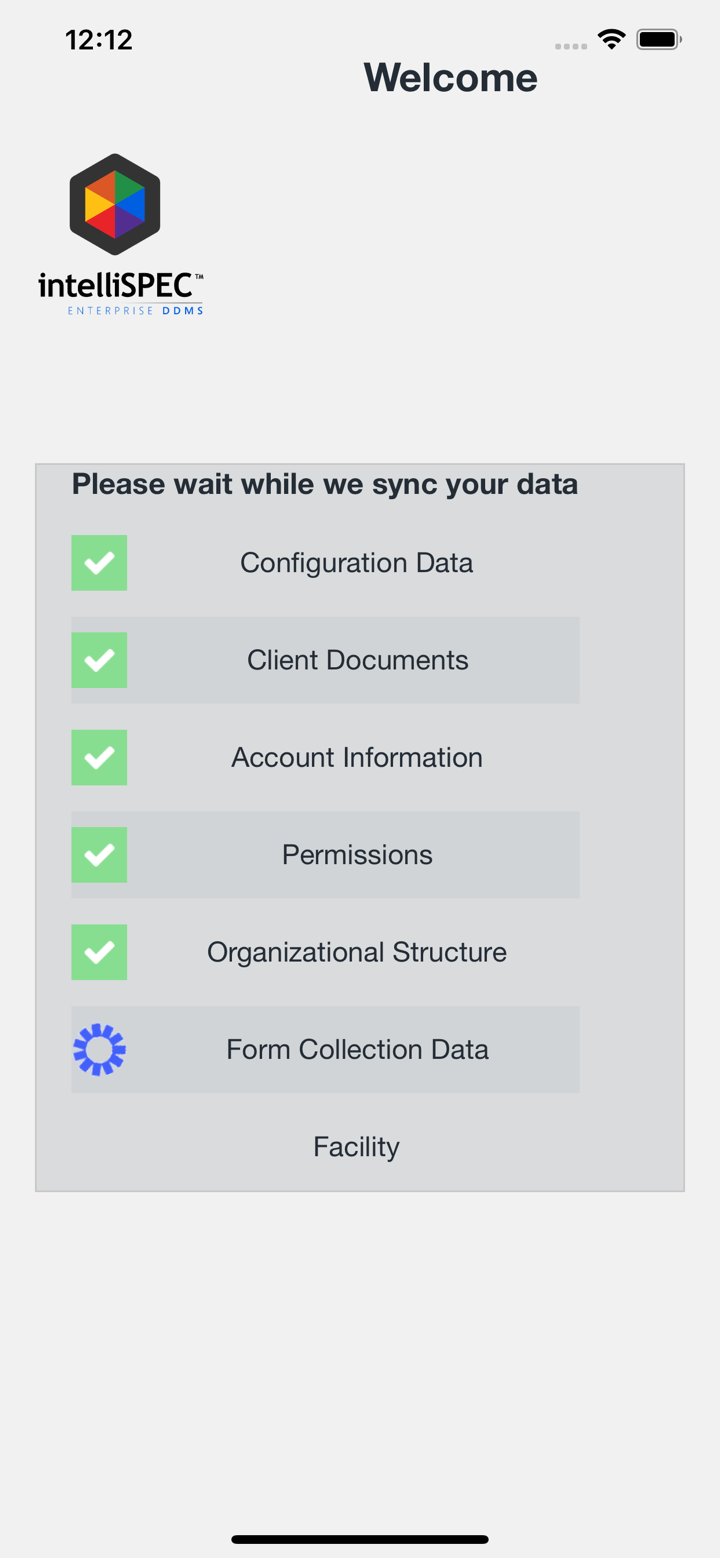Expand the Facility sync row
Viewport: 720px width, 1558px height.
pos(356,1146)
